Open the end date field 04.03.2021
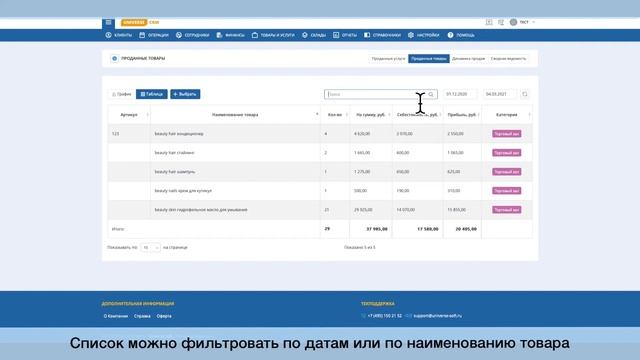Viewport: 640px width, 360px height. coord(499,94)
